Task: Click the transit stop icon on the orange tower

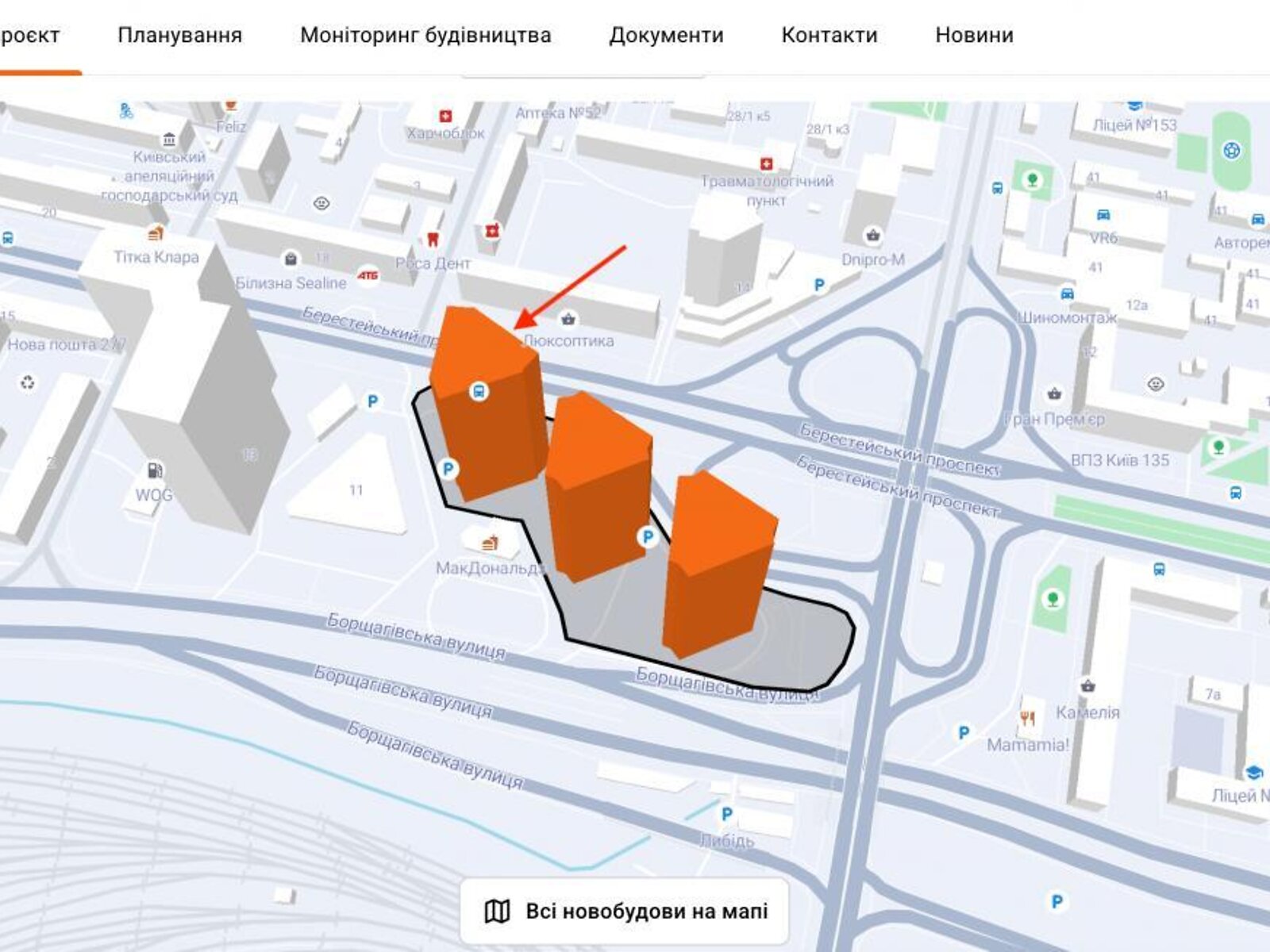Action: click(479, 393)
